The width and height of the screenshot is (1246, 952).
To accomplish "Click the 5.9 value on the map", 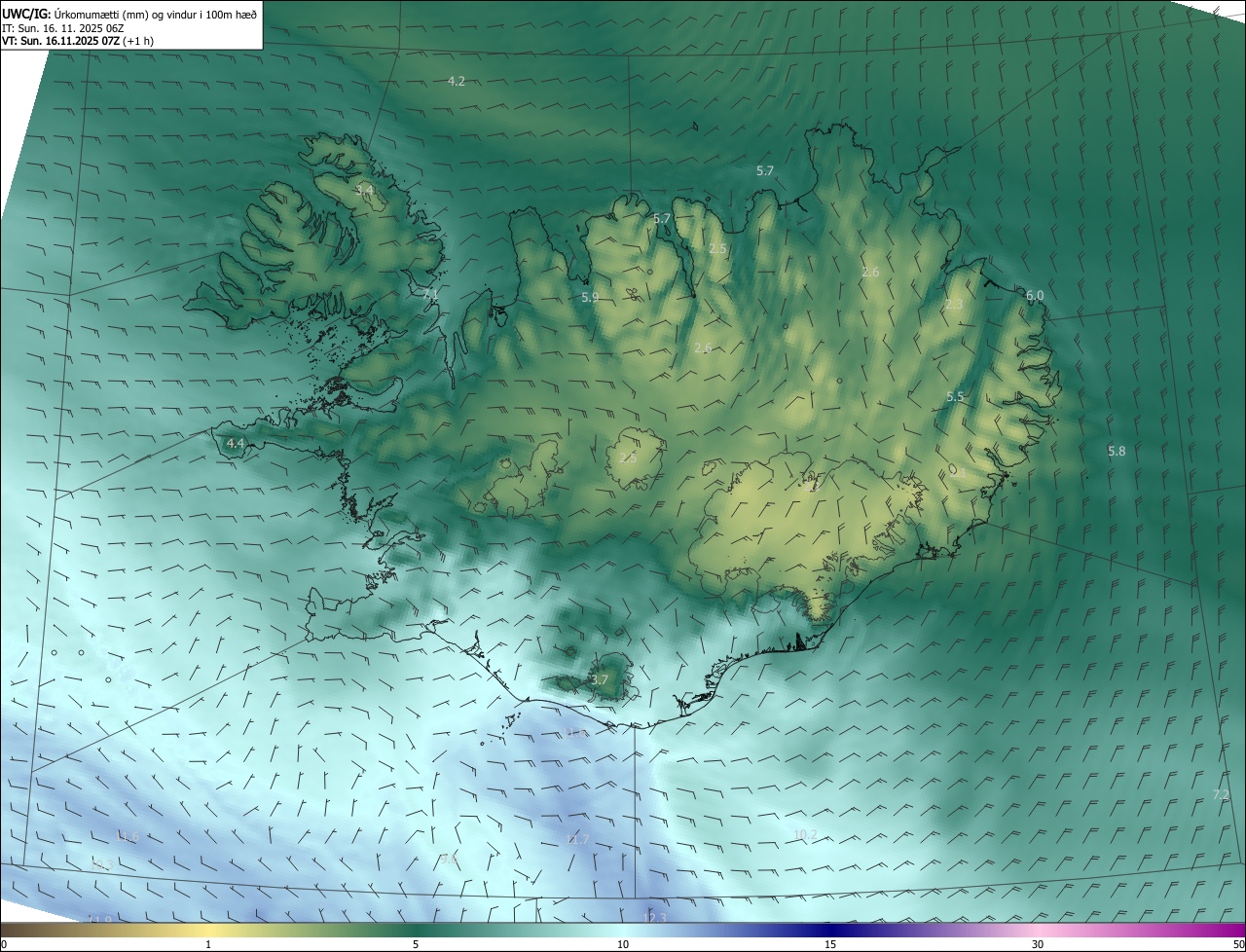I will (590, 297).
